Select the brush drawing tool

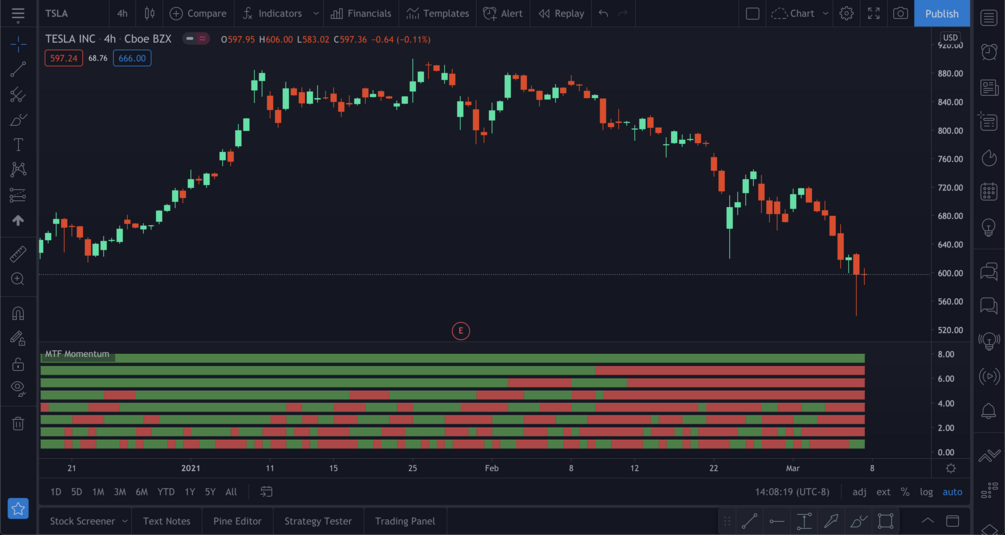click(18, 120)
